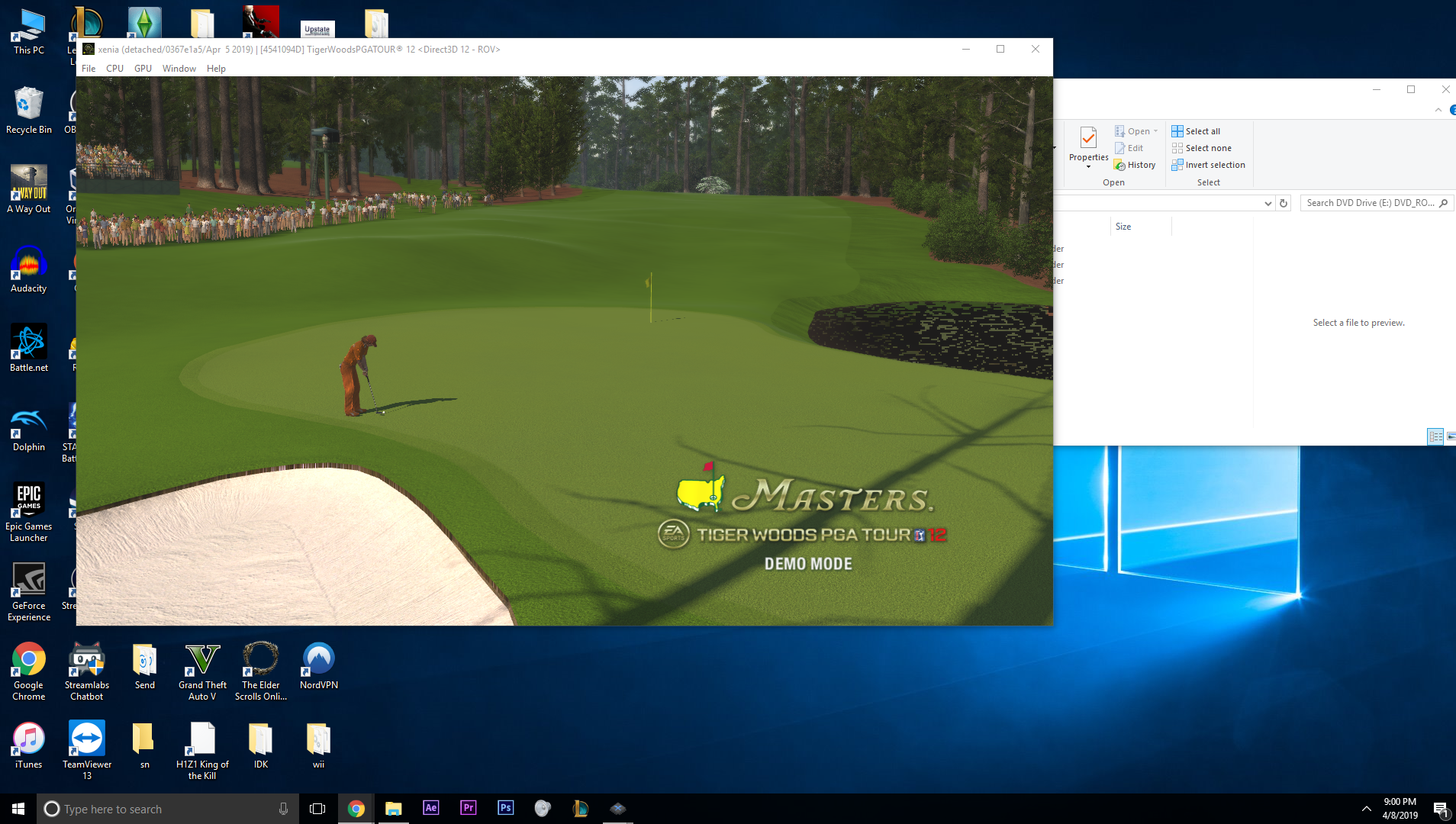Open the Recycle Bin icon
Screen dimensions: 1456x824
29,111
